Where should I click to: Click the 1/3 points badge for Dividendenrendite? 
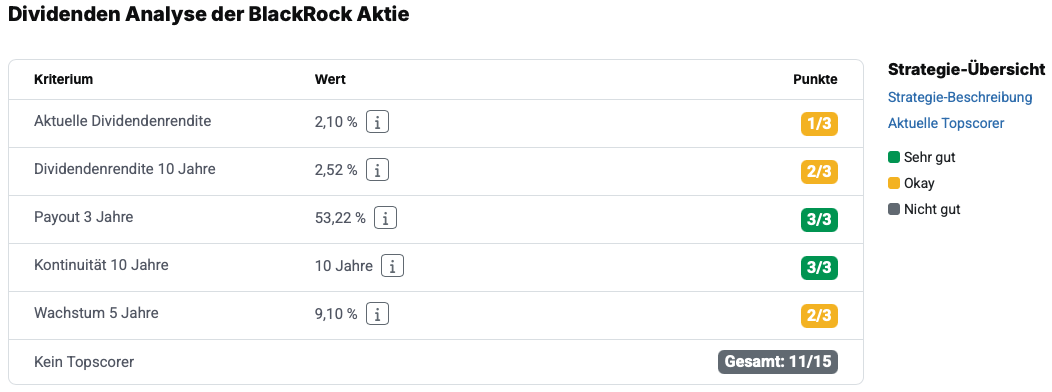pos(819,124)
